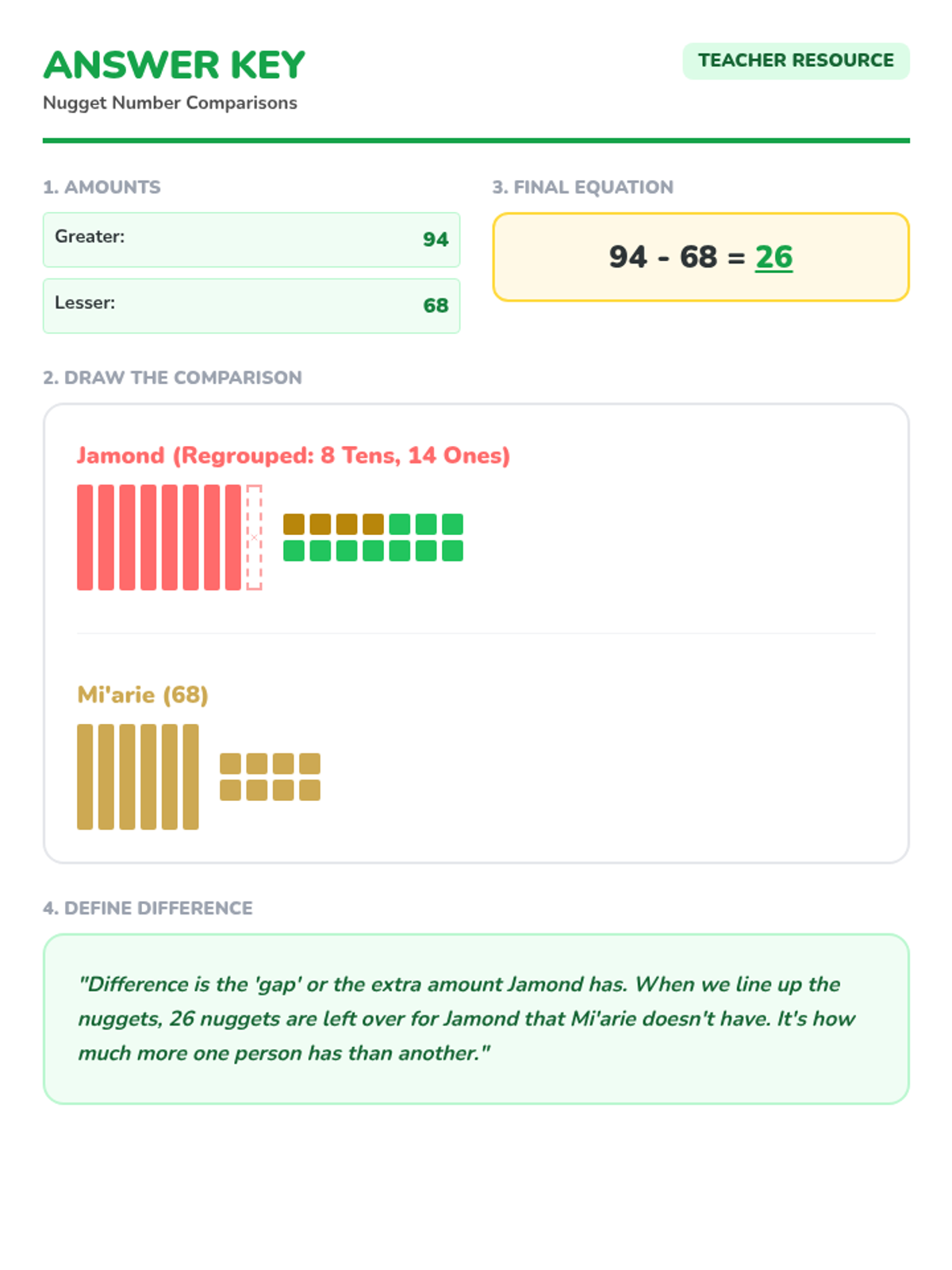Click the first green square in Jamond's bottom row
This screenshot has height=1270, width=952.
click(294, 551)
